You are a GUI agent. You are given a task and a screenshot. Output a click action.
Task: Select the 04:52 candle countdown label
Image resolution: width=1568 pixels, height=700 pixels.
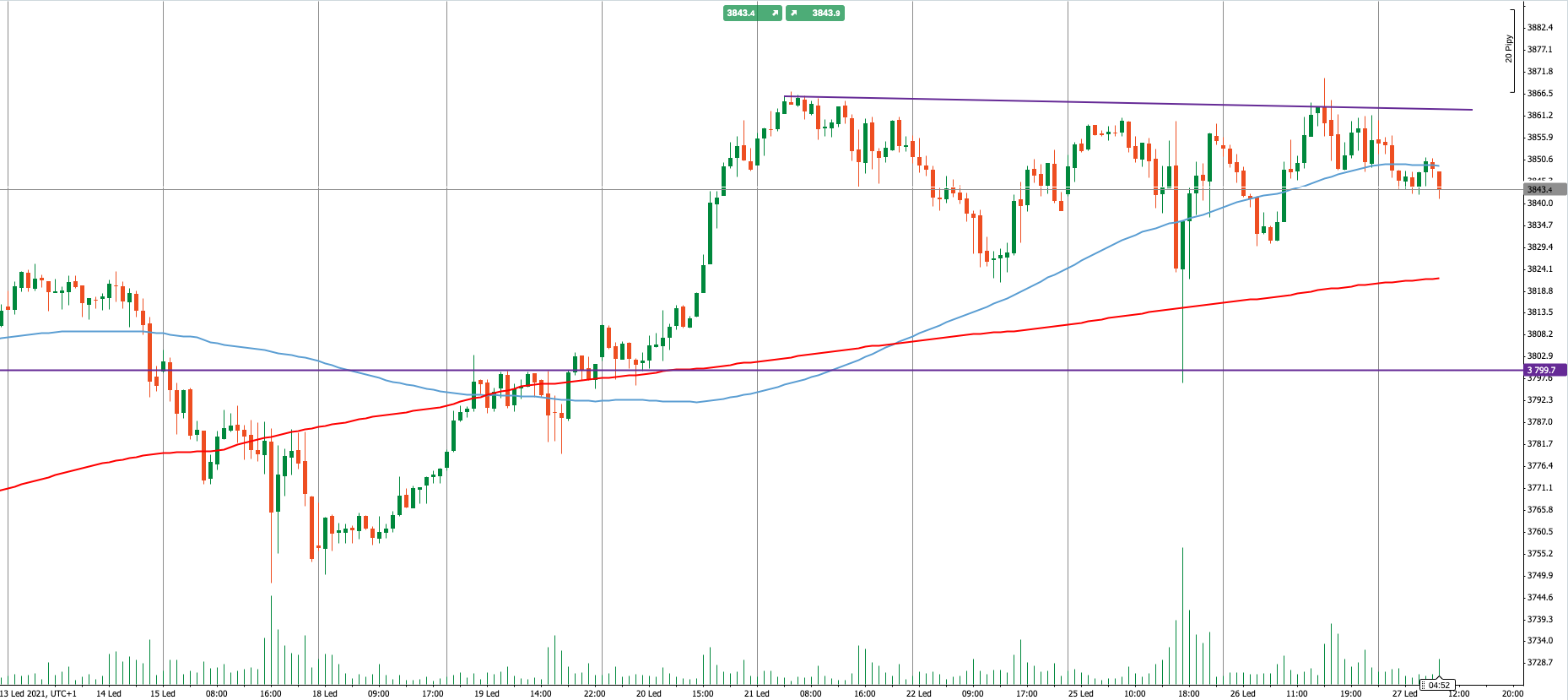pyautogui.click(x=1439, y=685)
